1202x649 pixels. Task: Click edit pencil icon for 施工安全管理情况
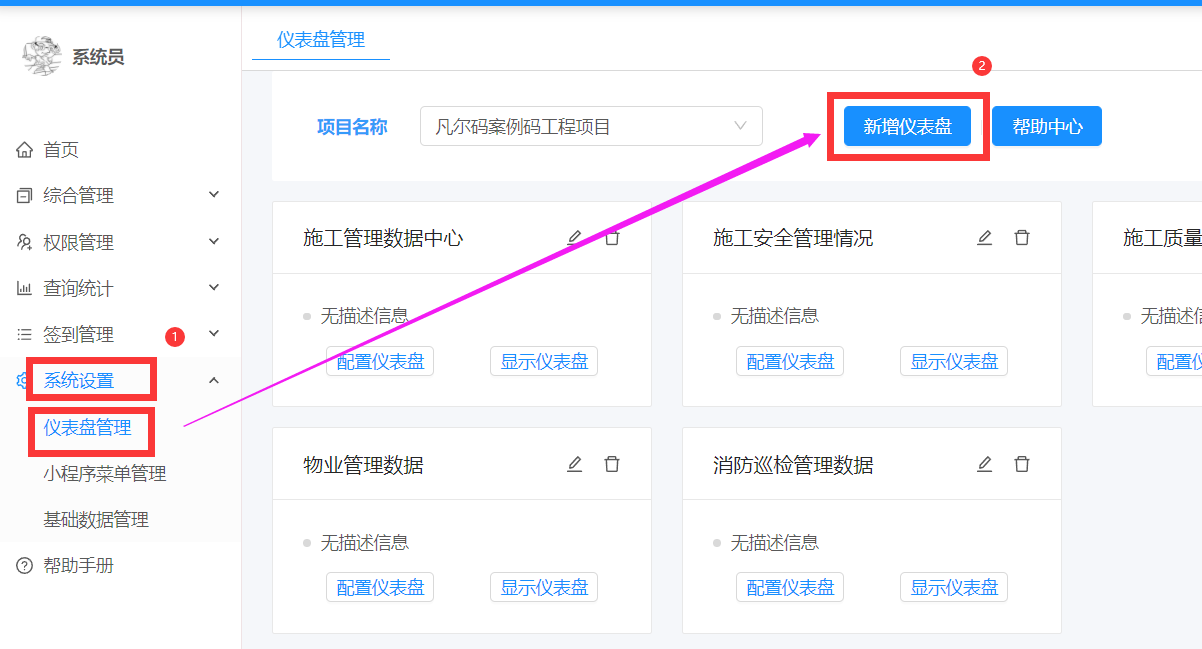coord(984,238)
